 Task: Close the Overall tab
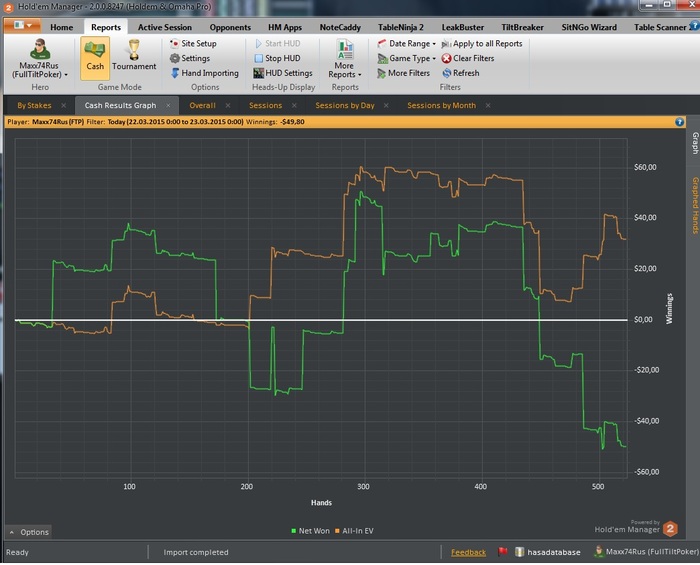tap(228, 105)
